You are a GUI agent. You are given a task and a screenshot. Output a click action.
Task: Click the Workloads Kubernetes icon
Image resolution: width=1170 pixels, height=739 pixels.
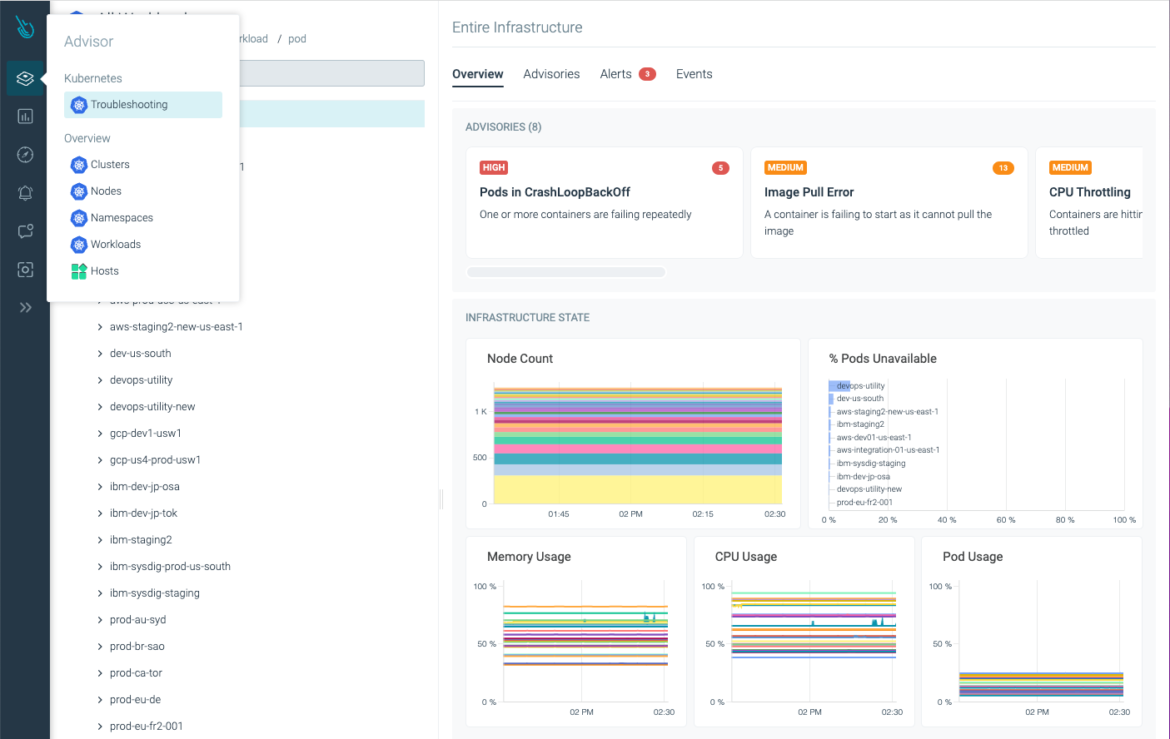(79, 245)
